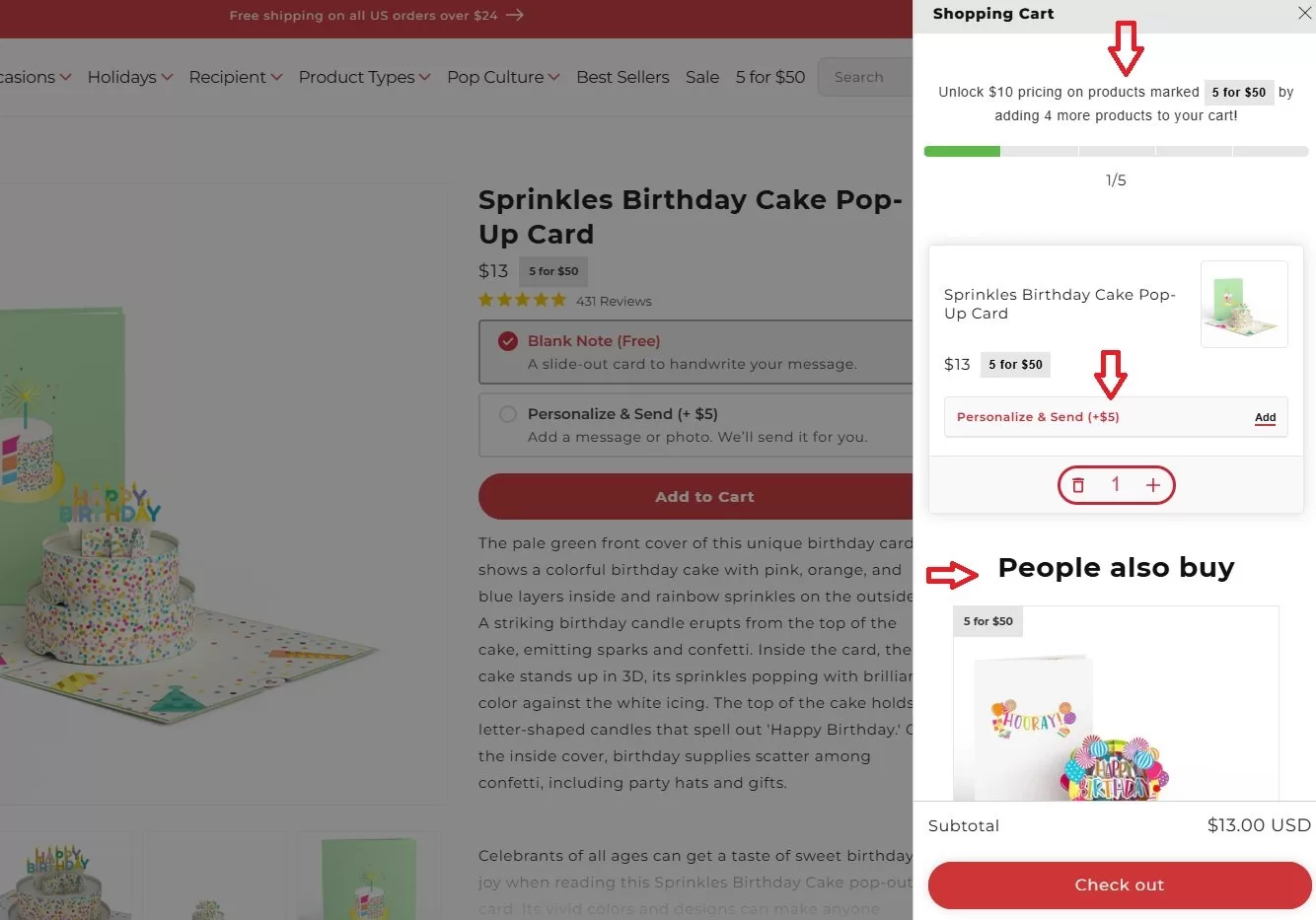Expand Product Types menu

tap(364, 77)
